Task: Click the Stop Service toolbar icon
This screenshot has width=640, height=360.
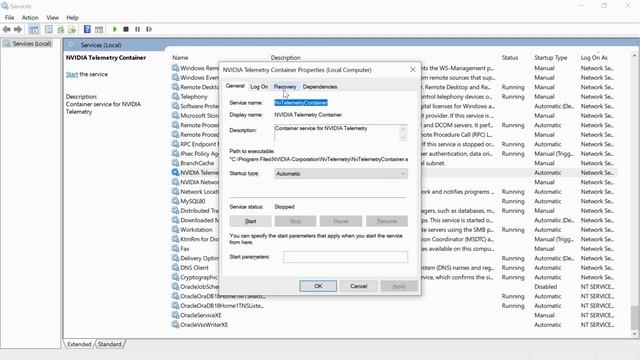Action: (126, 29)
